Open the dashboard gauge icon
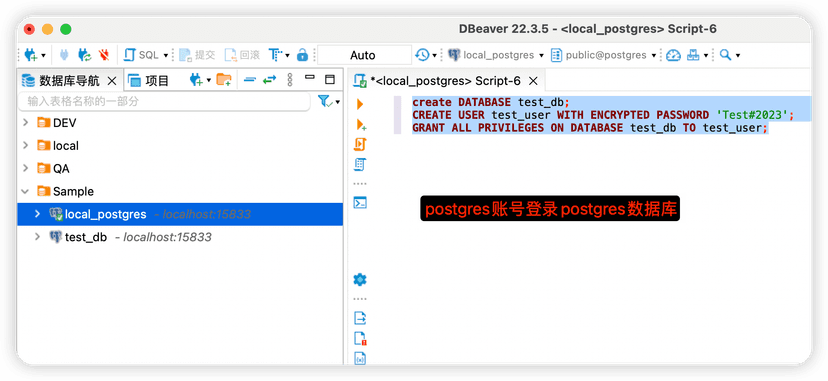 (673, 55)
